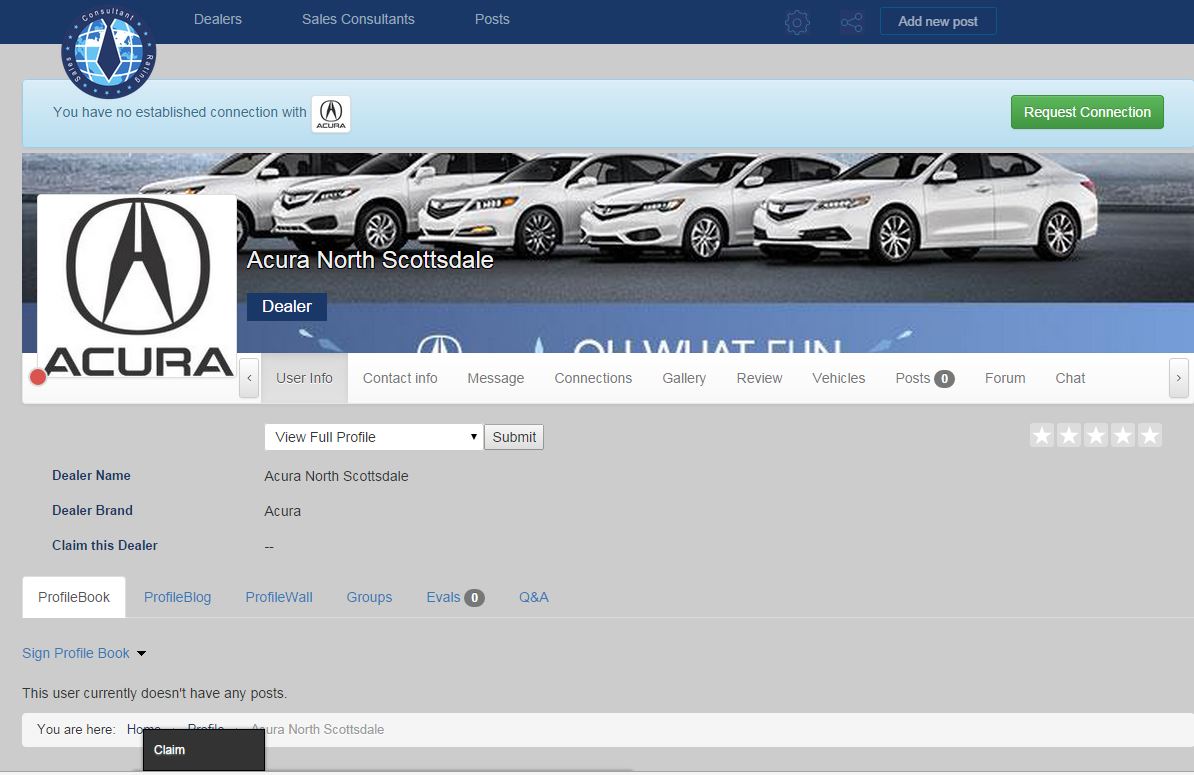Rate the dealer five stars
The height and width of the screenshot is (775, 1194).
[1150, 435]
